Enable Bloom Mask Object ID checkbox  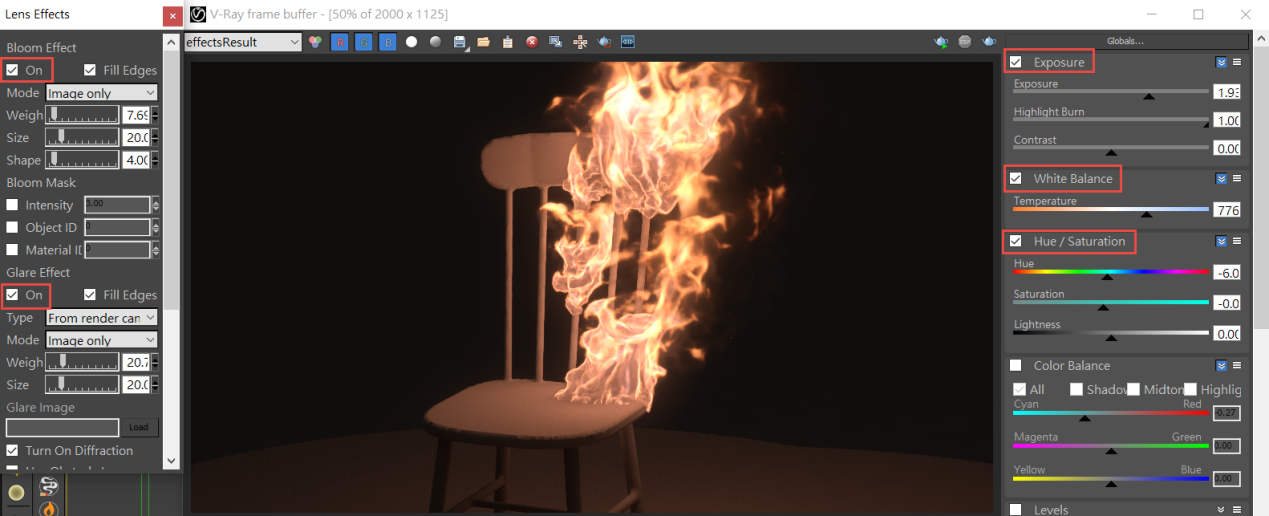(x=12, y=227)
